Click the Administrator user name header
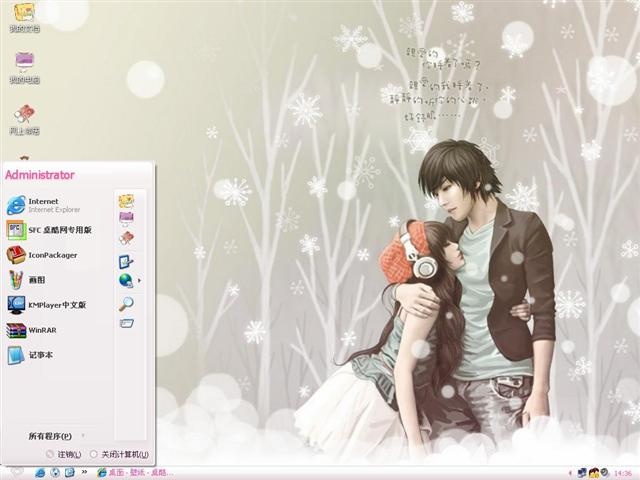Viewport: 640px width, 480px height. tap(40, 175)
